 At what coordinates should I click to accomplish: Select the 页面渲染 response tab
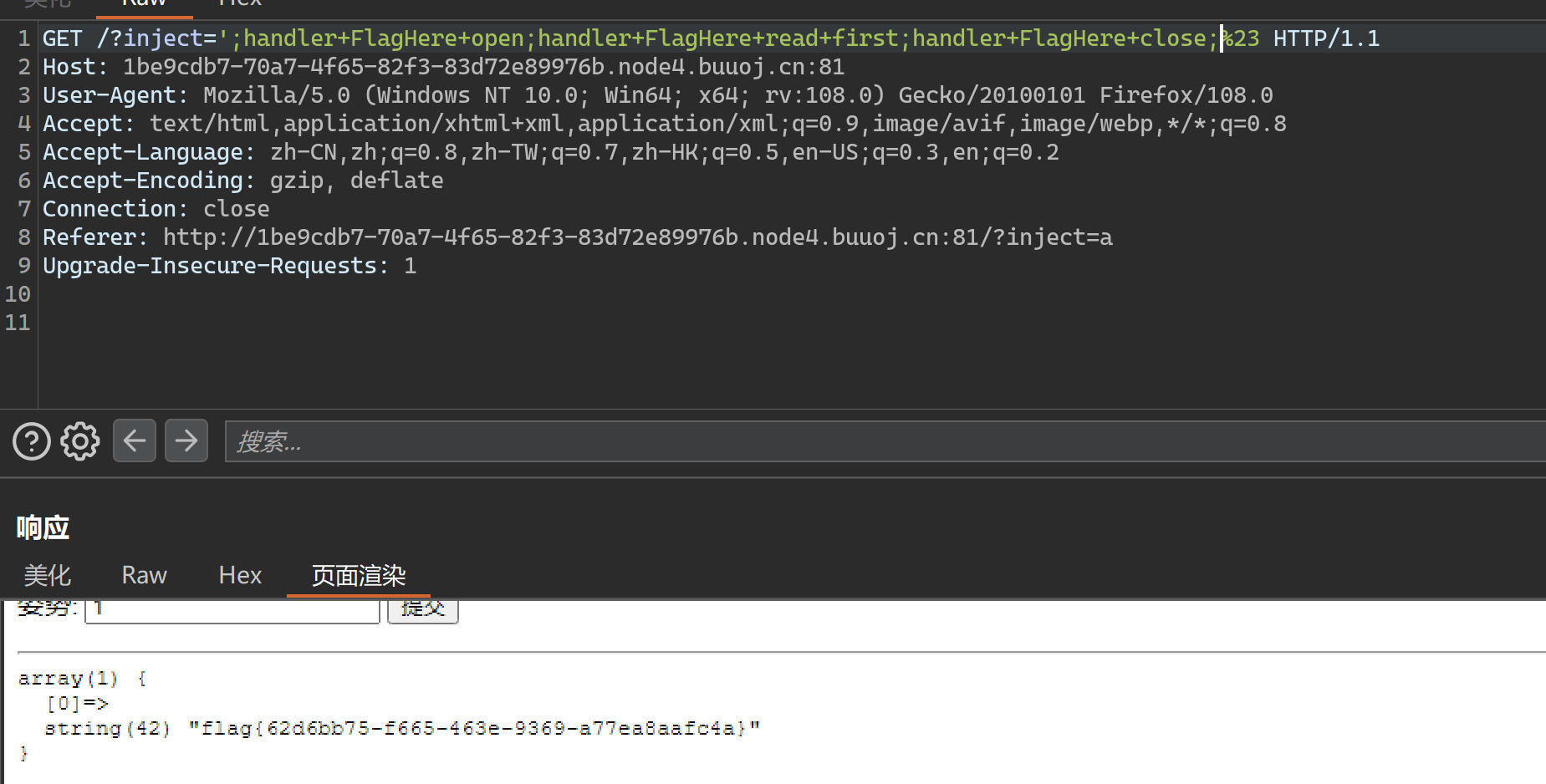point(359,575)
